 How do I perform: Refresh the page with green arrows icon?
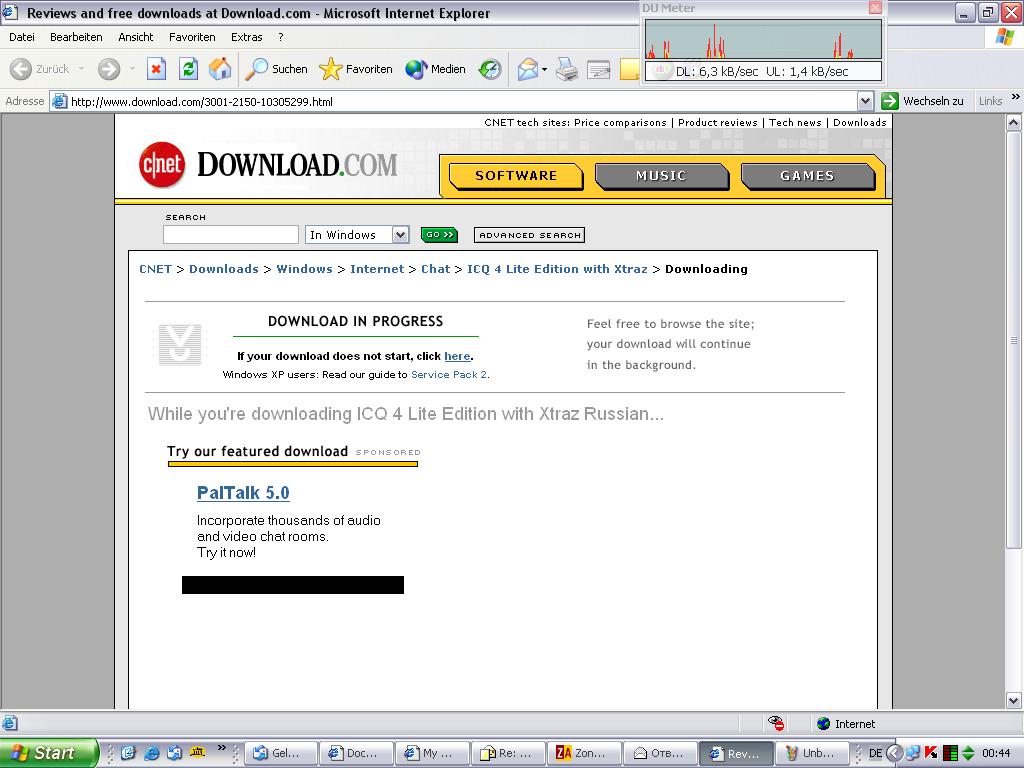188,69
